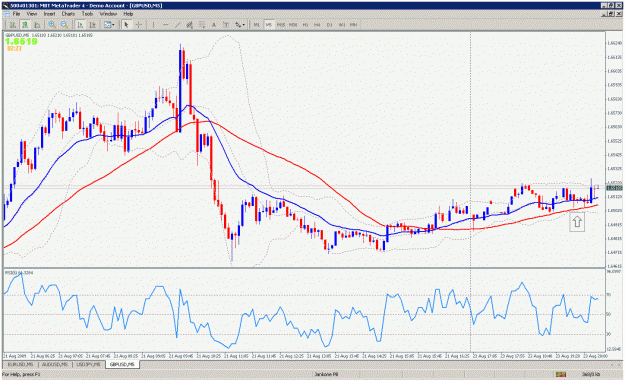Restore the inner chart window size

[611, 14]
